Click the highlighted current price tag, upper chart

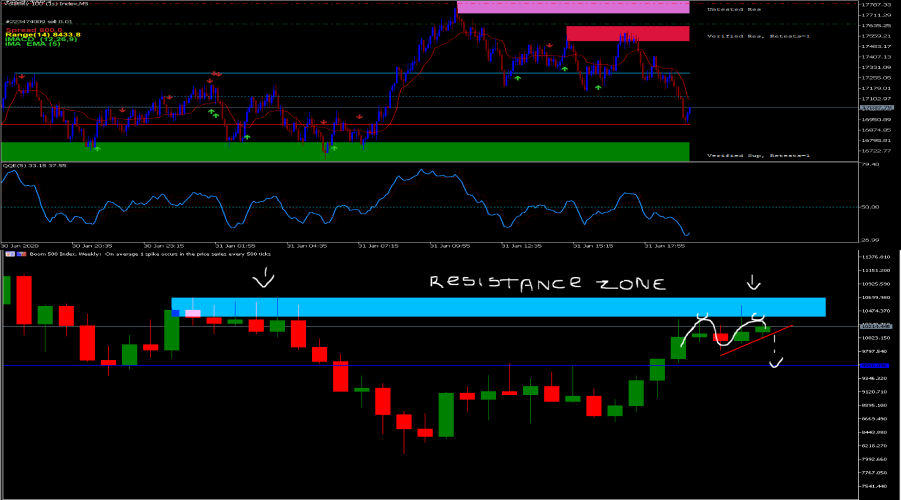(x=877, y=108)
